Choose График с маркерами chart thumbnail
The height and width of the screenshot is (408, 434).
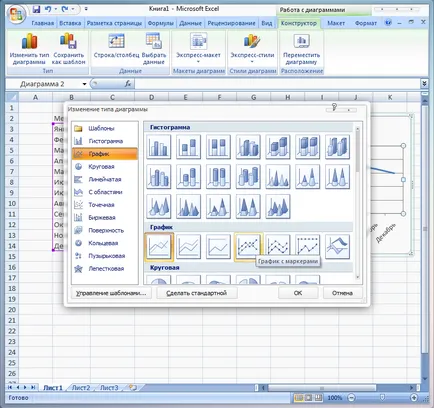(x=248, y=247)
